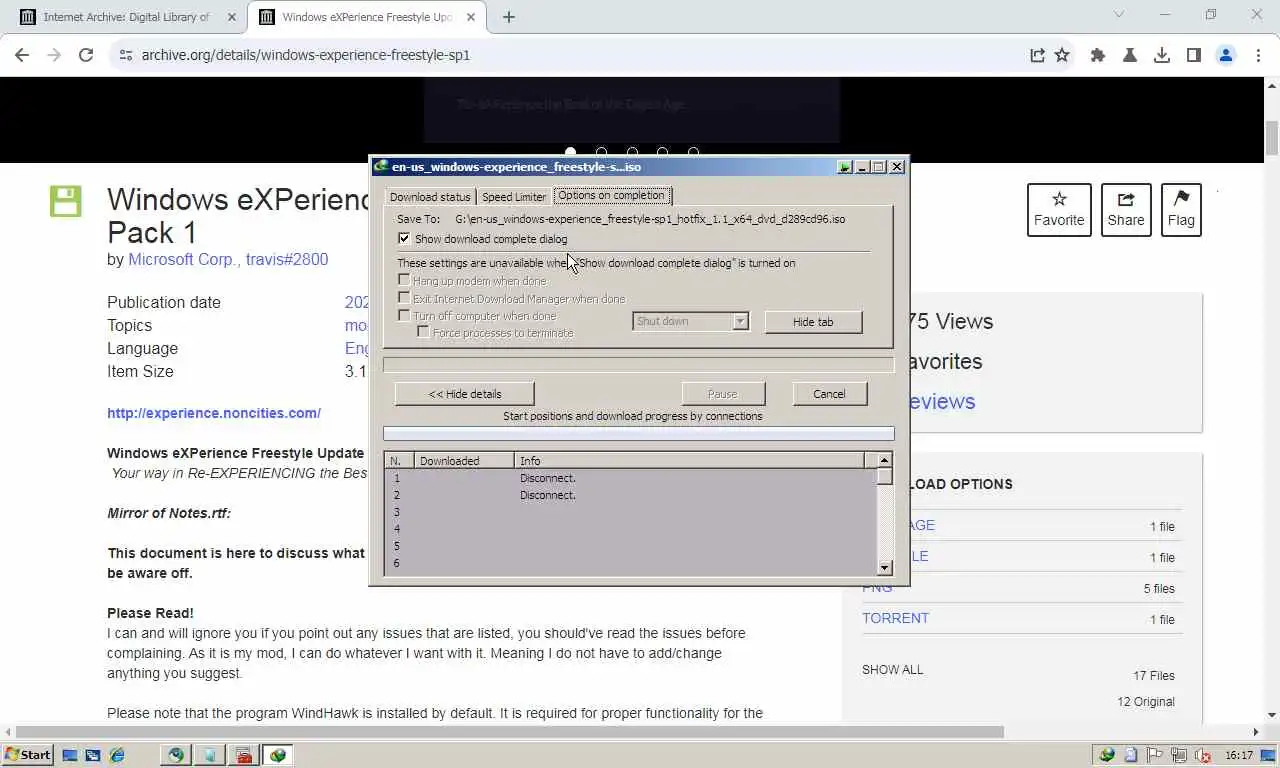
Task: Toggle Chrome side panel icon
Action: pyautogui.click(x=1194, y=55)
